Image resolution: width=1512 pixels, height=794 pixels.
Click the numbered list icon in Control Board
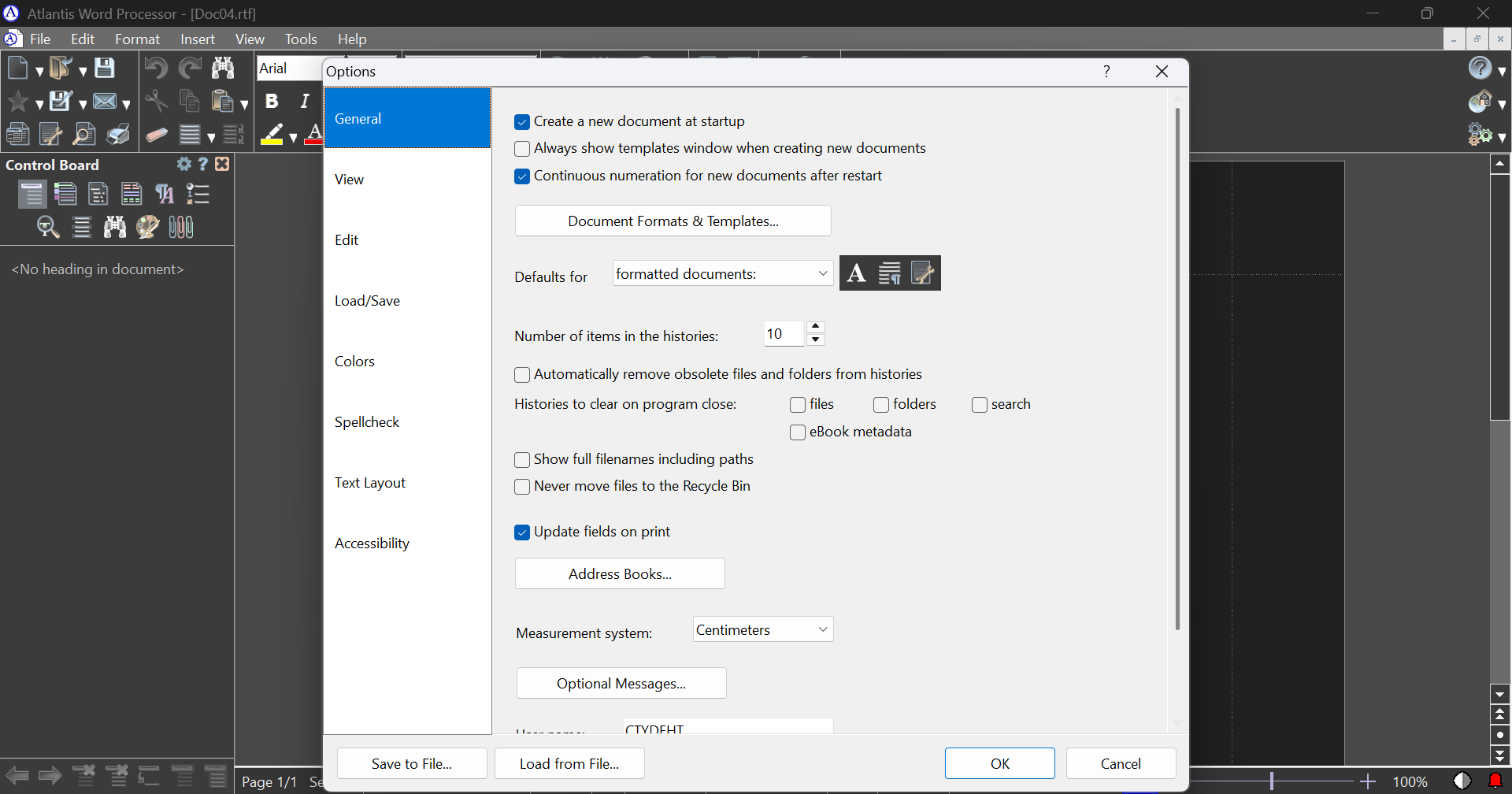(198, 194)
